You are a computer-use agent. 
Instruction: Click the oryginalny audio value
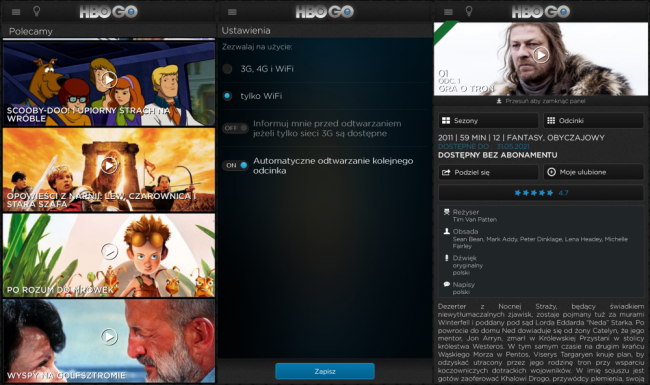(468, 266)
